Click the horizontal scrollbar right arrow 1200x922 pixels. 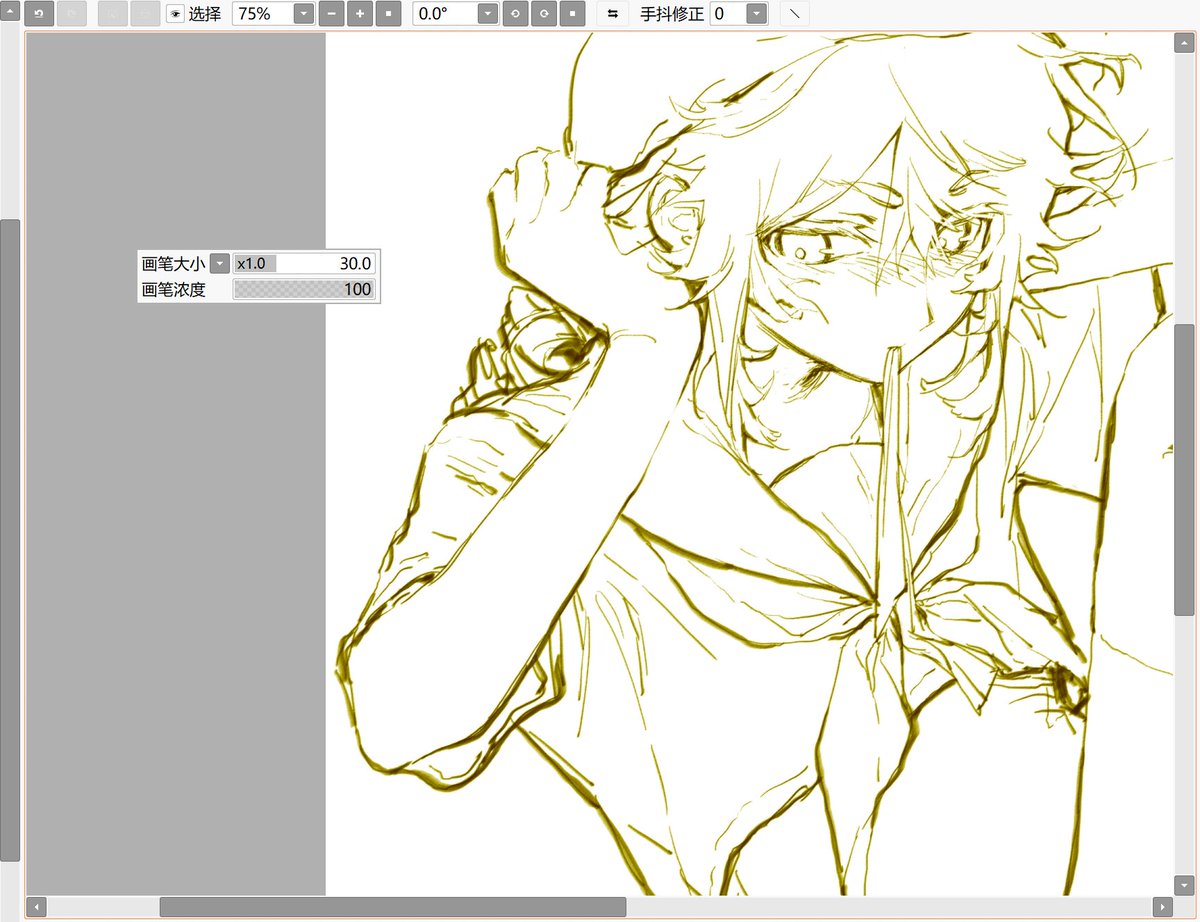[x=1162, y=907]
